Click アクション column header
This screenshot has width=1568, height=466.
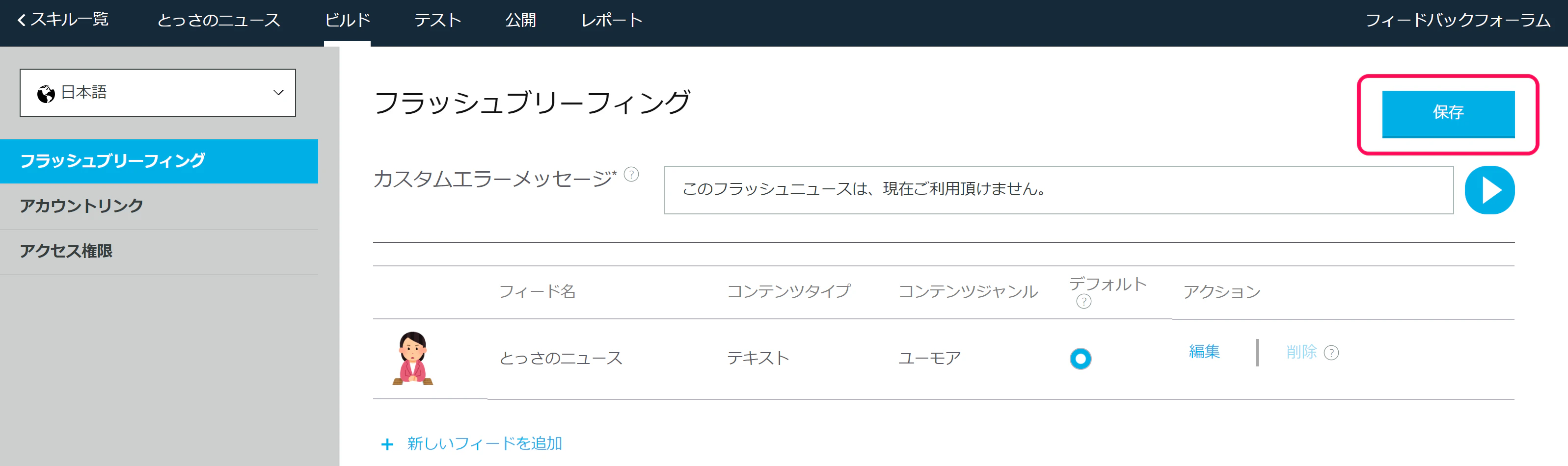pyautogui.click(x=1221, y=292)
